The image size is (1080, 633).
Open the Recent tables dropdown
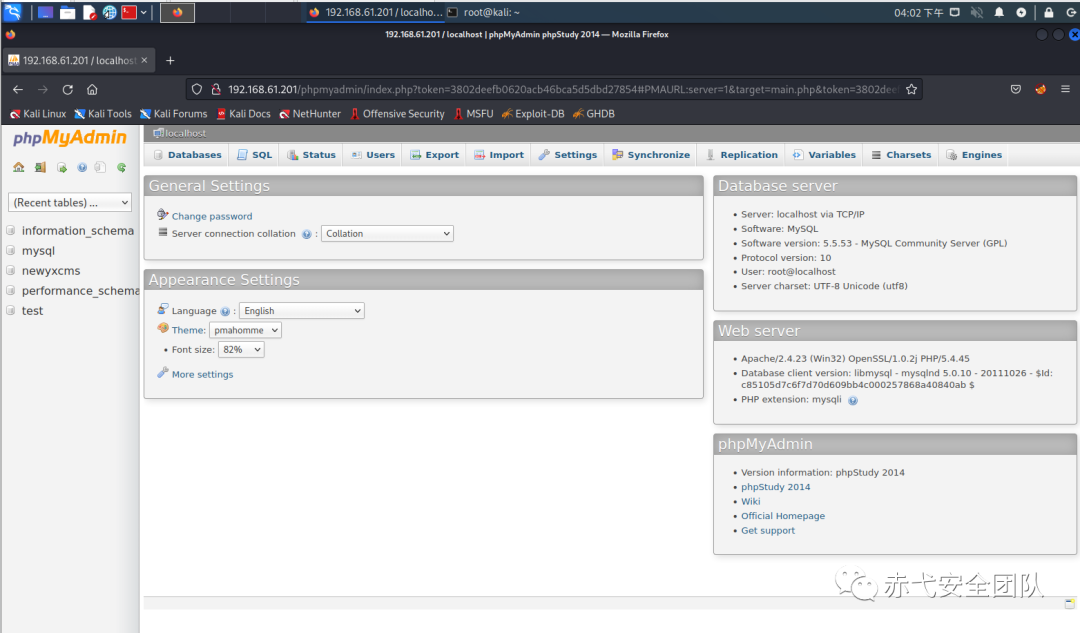tap(70, 203)
